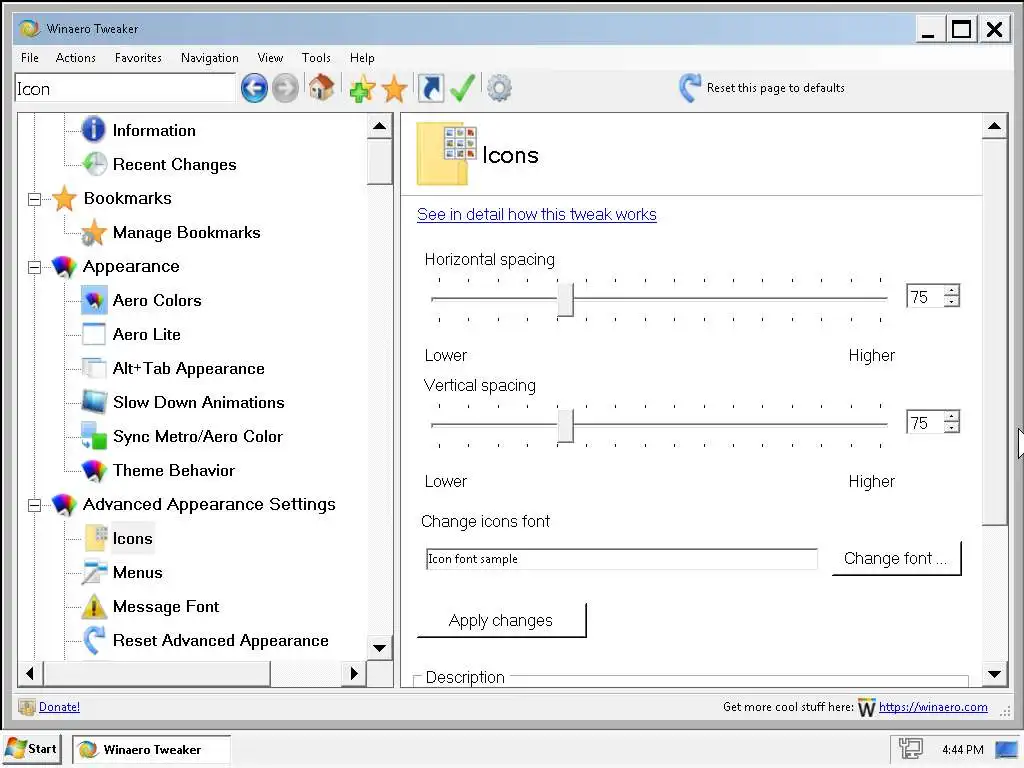The width and height of the screenshot is (1024, 768).
Task: Open the bookmarks star in toolbar
Action: point(394,89)
